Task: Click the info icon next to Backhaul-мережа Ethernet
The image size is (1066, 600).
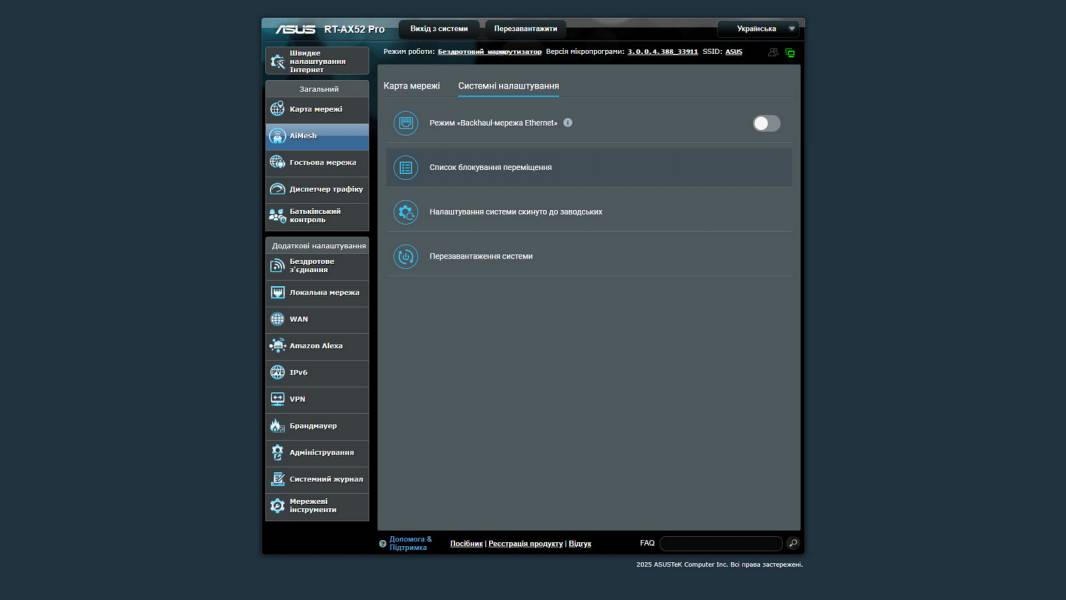Action: click(568, 123)
